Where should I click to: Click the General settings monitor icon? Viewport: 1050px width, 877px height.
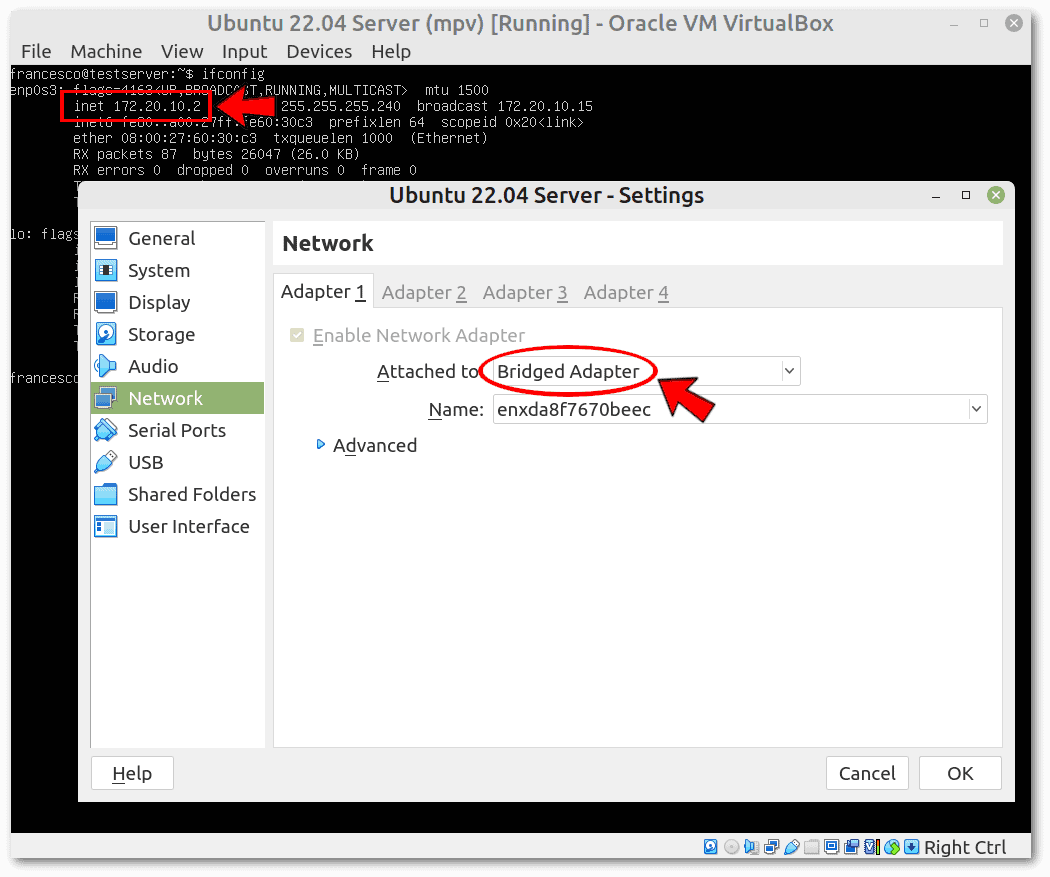point(106,238)
